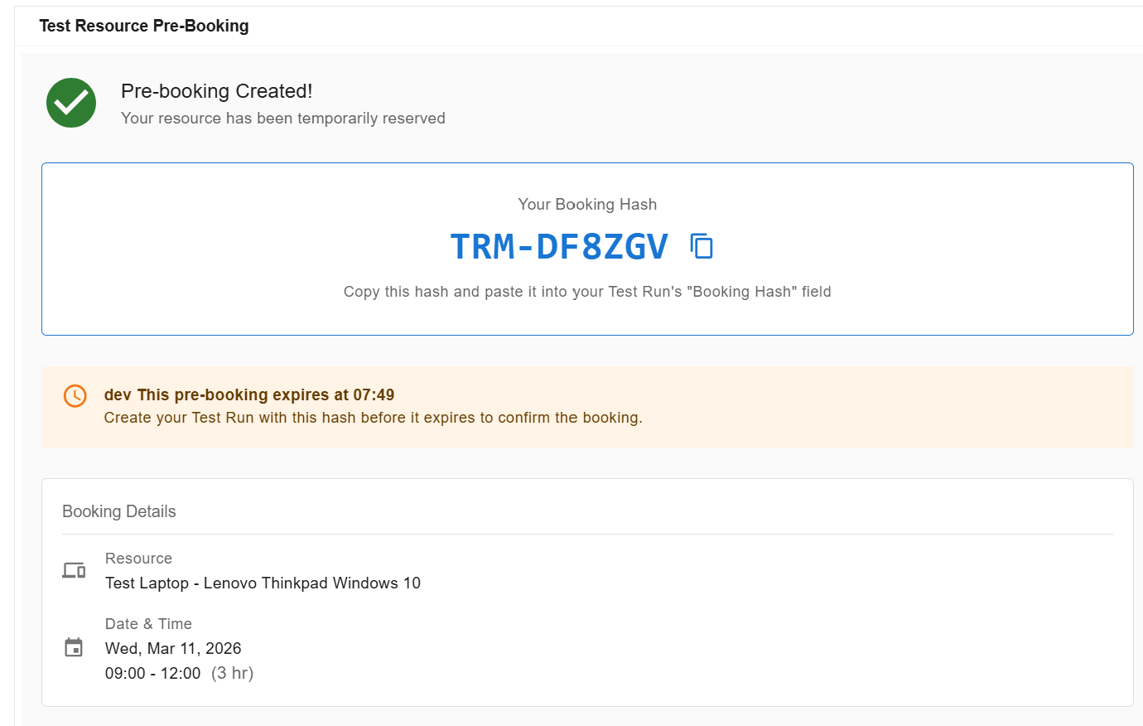The height and width of the screenshot is (726, 1143).
Task: Click the orange clock expiry icon
Action: tap(74, 395)
